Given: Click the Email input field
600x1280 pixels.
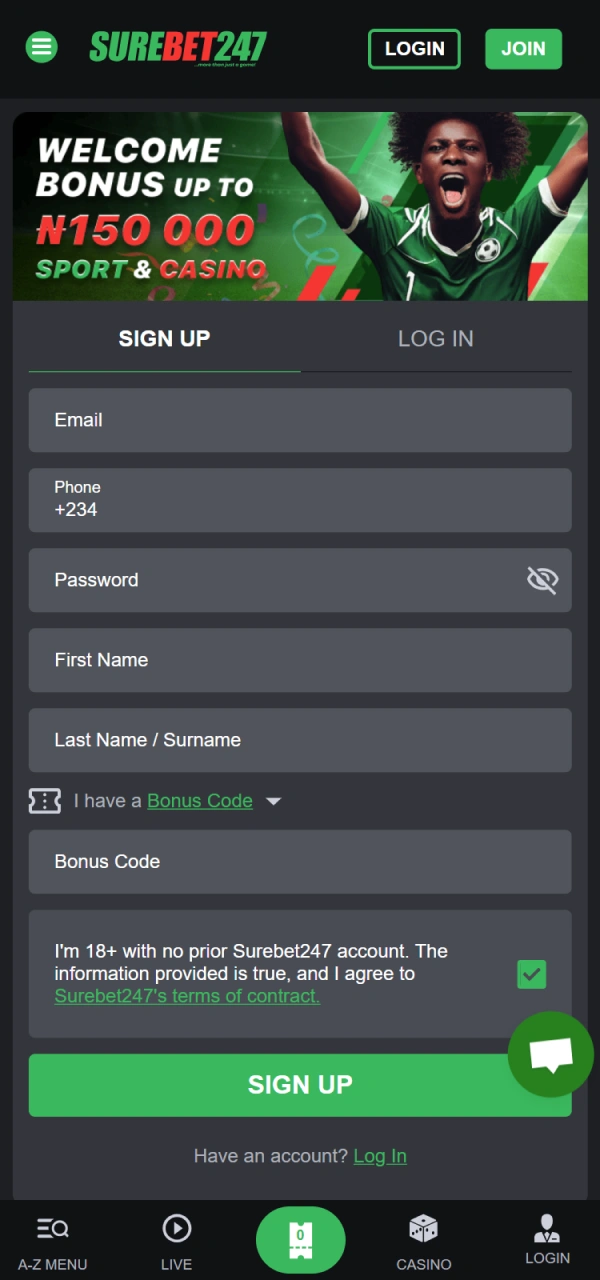Looking at the screenshot, I should (300, 420).
